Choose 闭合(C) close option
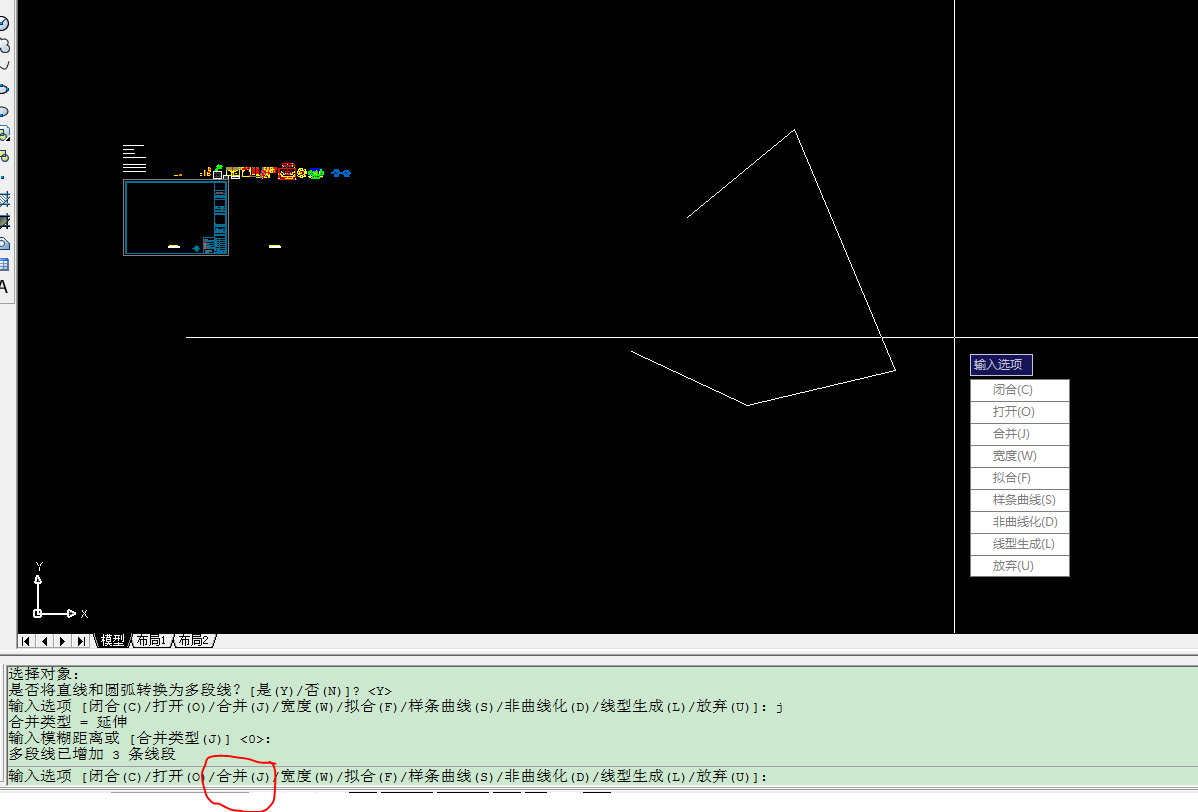Image resolution: width=1198 pixels, height=812 pixels. click(x=1019, y=390)
